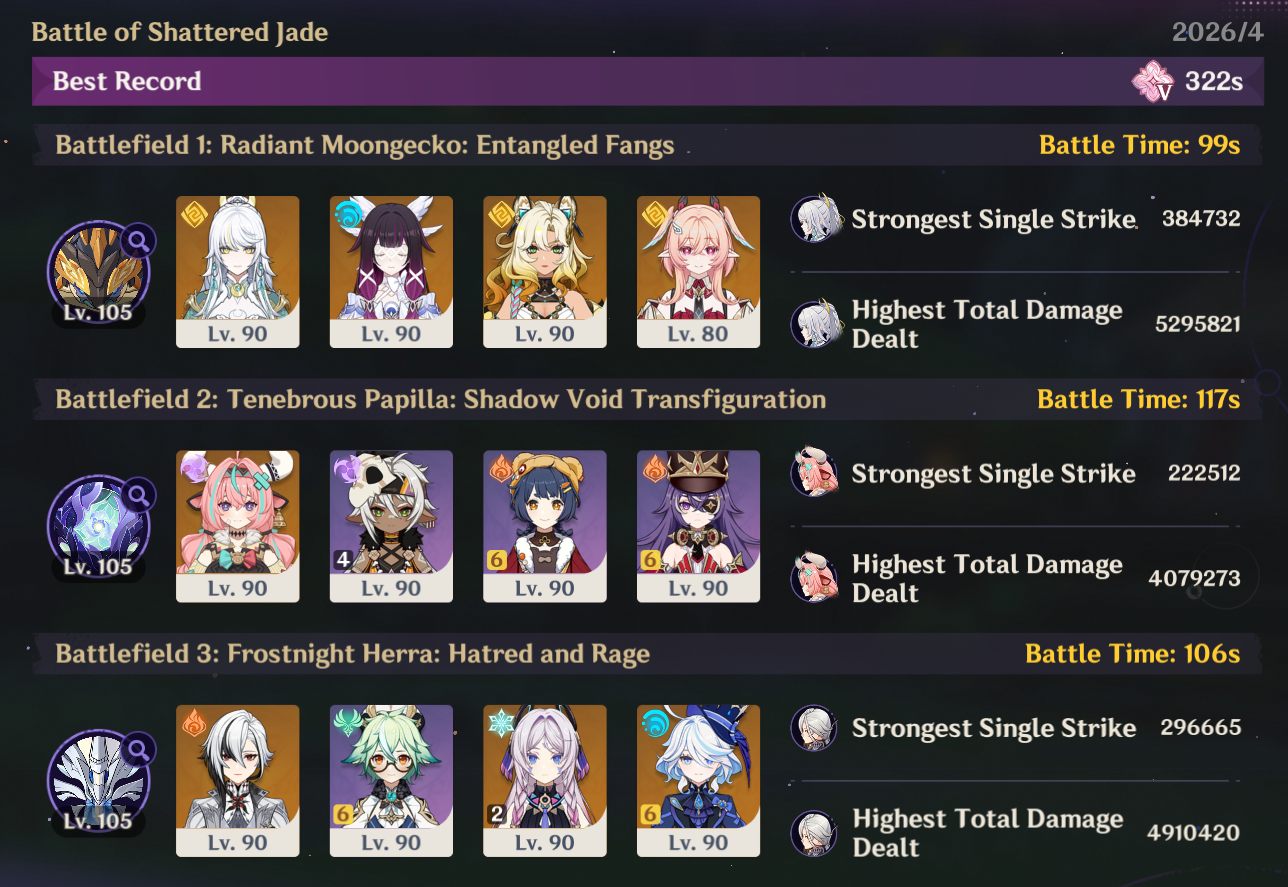The width and height of the screenshot is (1288, 887).
Task: Select skull-hat character with constellation 4
Action: click(x=391, y=526)
